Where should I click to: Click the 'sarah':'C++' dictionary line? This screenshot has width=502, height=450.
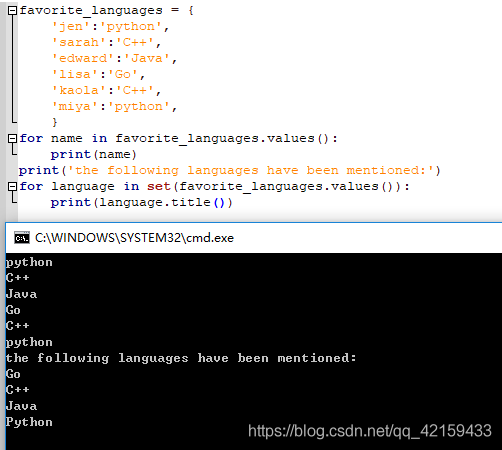[107, 43]
